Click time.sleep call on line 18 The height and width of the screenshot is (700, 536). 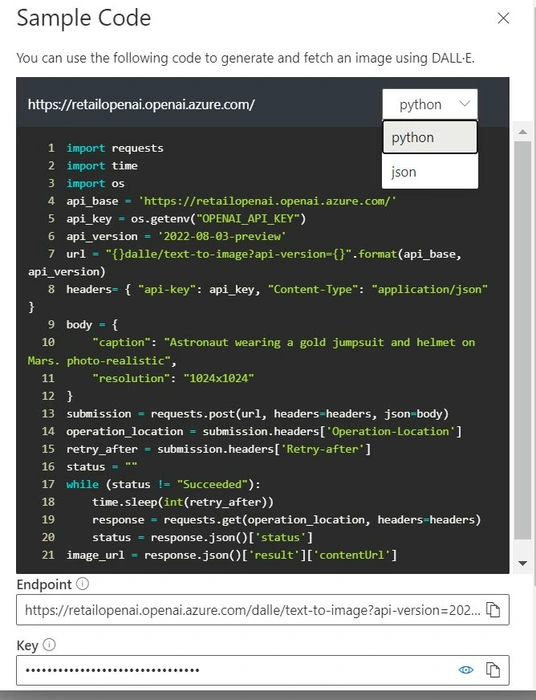(x=183, y=502)
